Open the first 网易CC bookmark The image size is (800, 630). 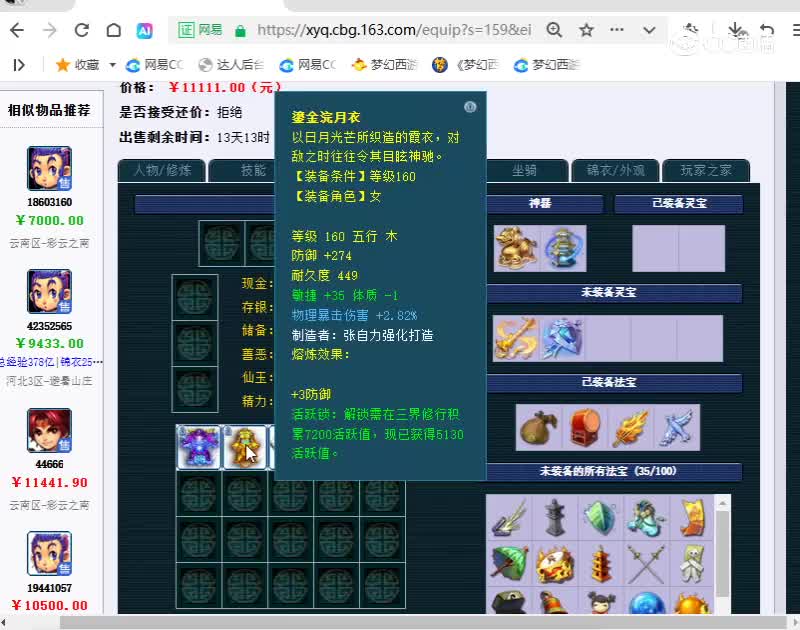tap(155, 65)
